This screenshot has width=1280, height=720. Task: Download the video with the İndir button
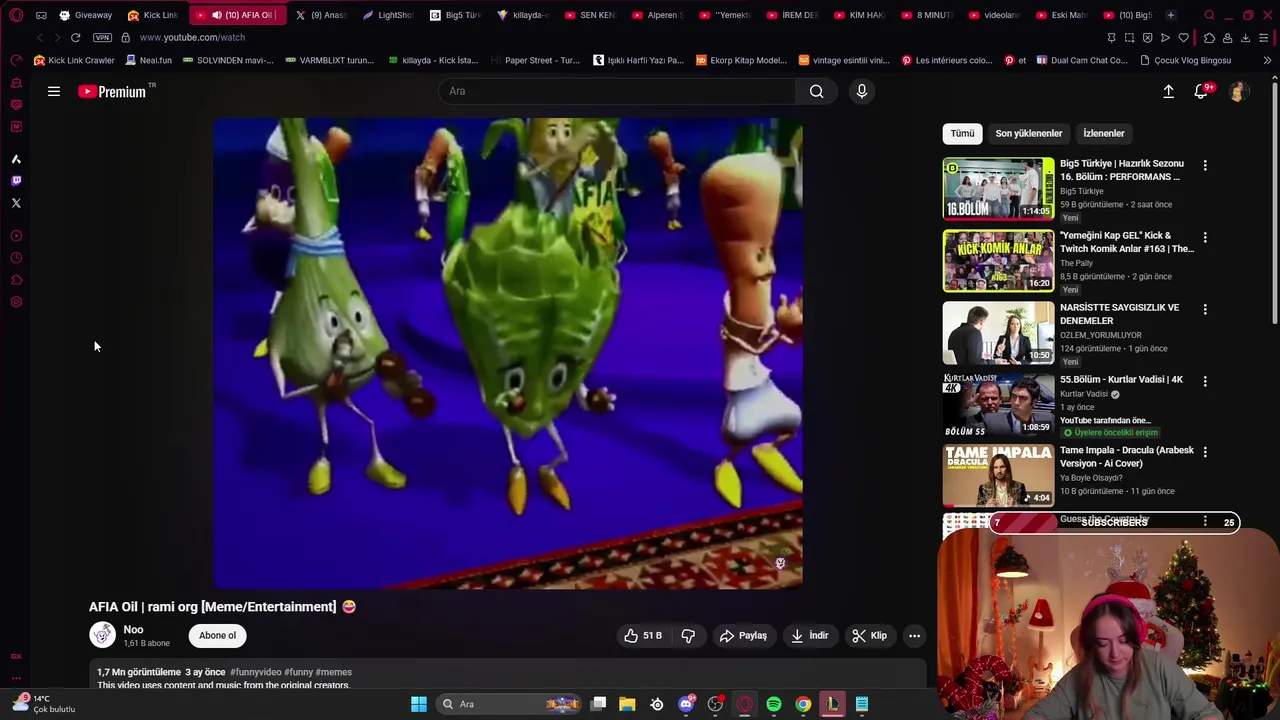point(809,635)
